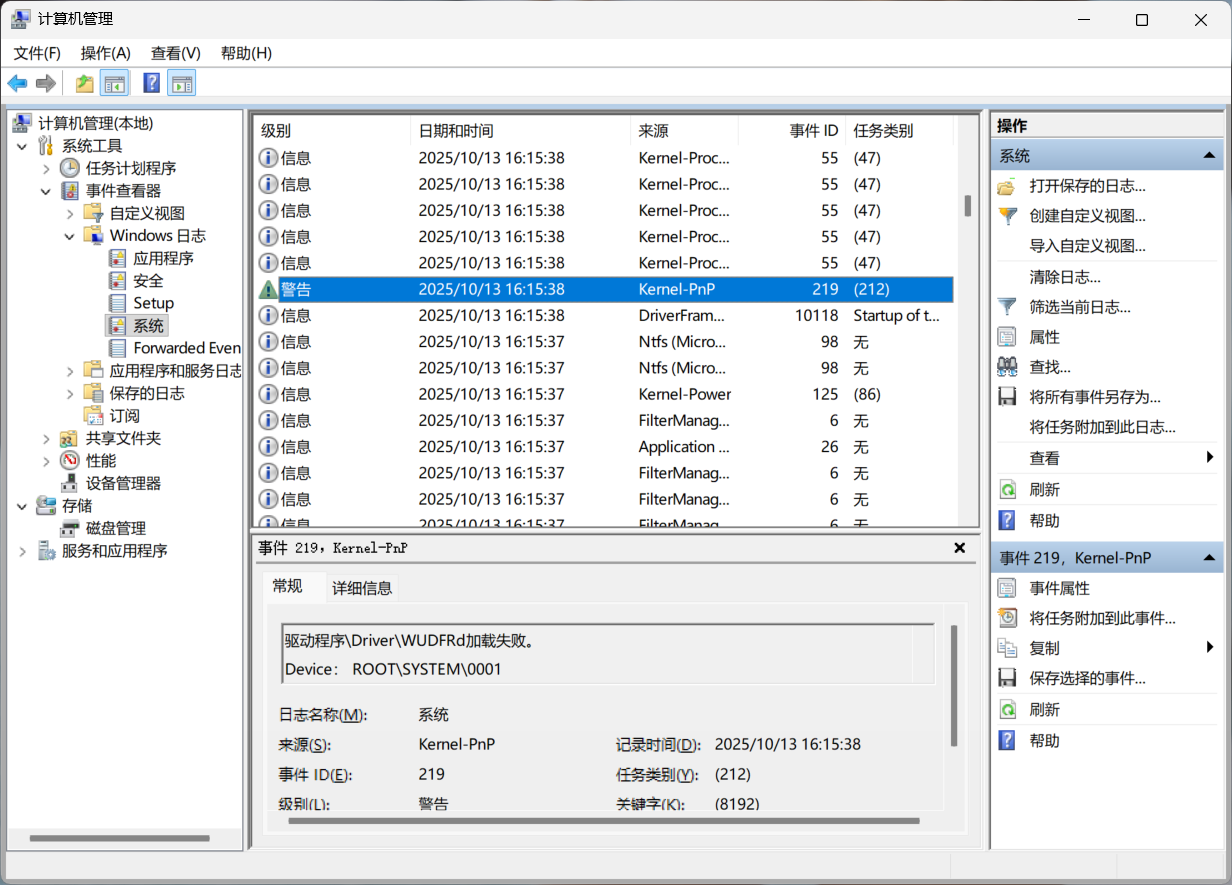Collapse the 事件查看器 node arrow

46,191
